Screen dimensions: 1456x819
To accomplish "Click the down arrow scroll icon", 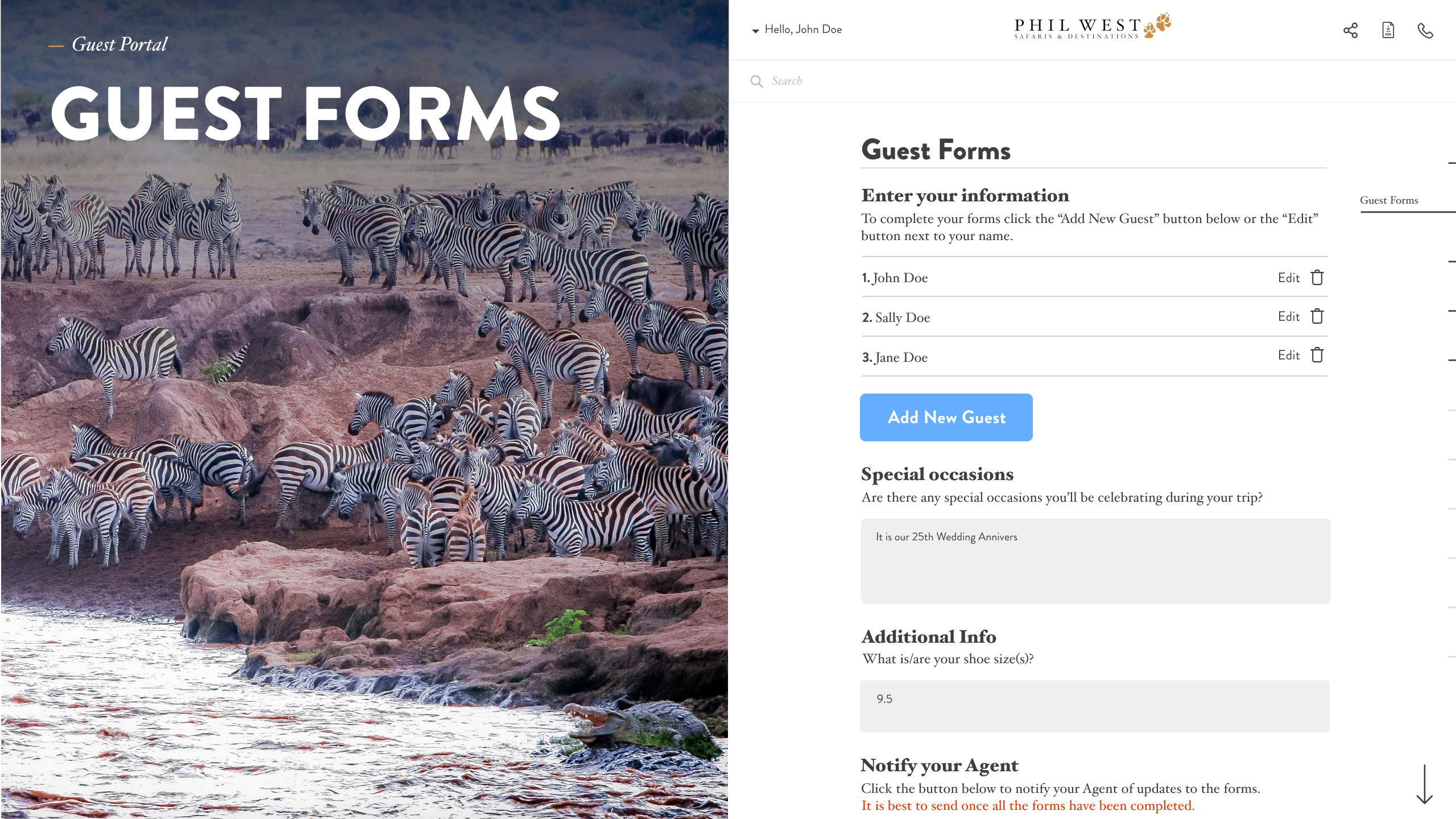I will pyautogui.click(x=1424, y=784).
